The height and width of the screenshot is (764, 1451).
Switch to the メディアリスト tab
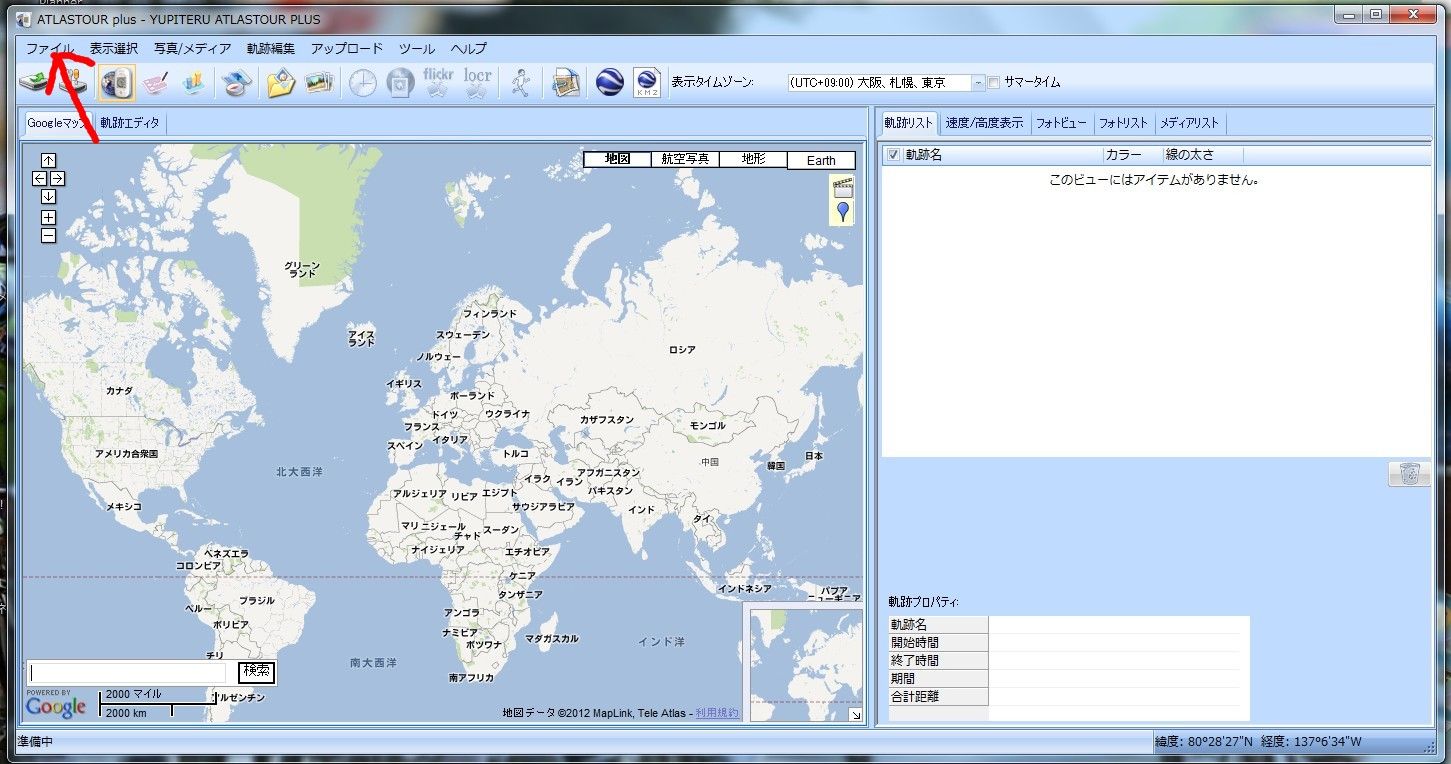pyautogui.click(x=1190, y=123)
